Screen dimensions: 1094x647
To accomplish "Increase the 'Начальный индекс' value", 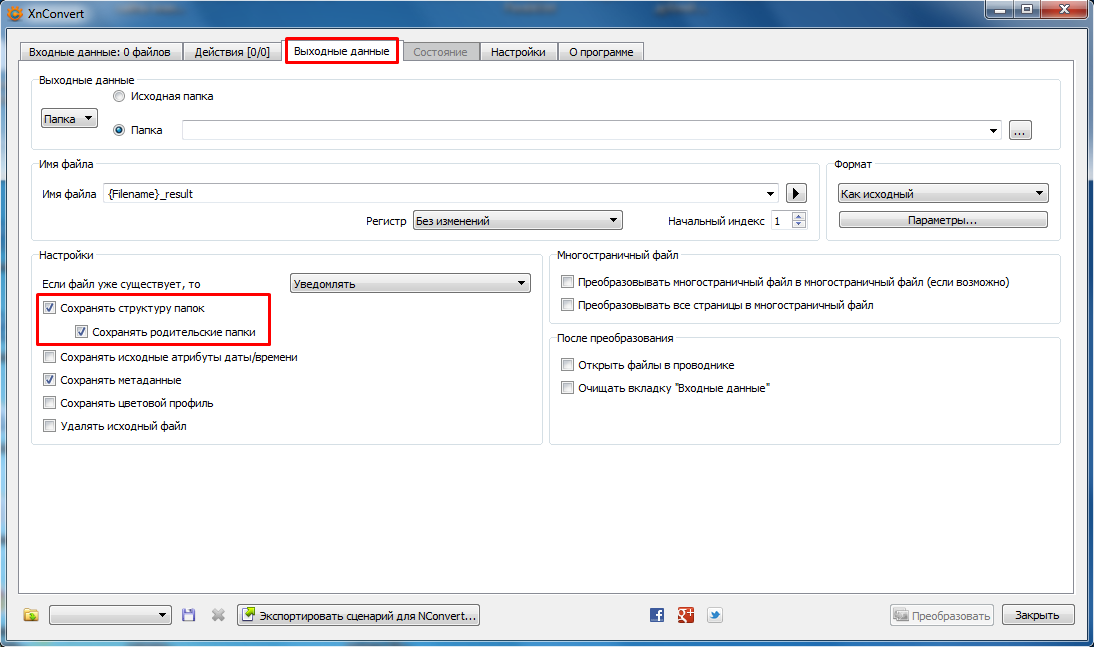I will tap(799, 216).
